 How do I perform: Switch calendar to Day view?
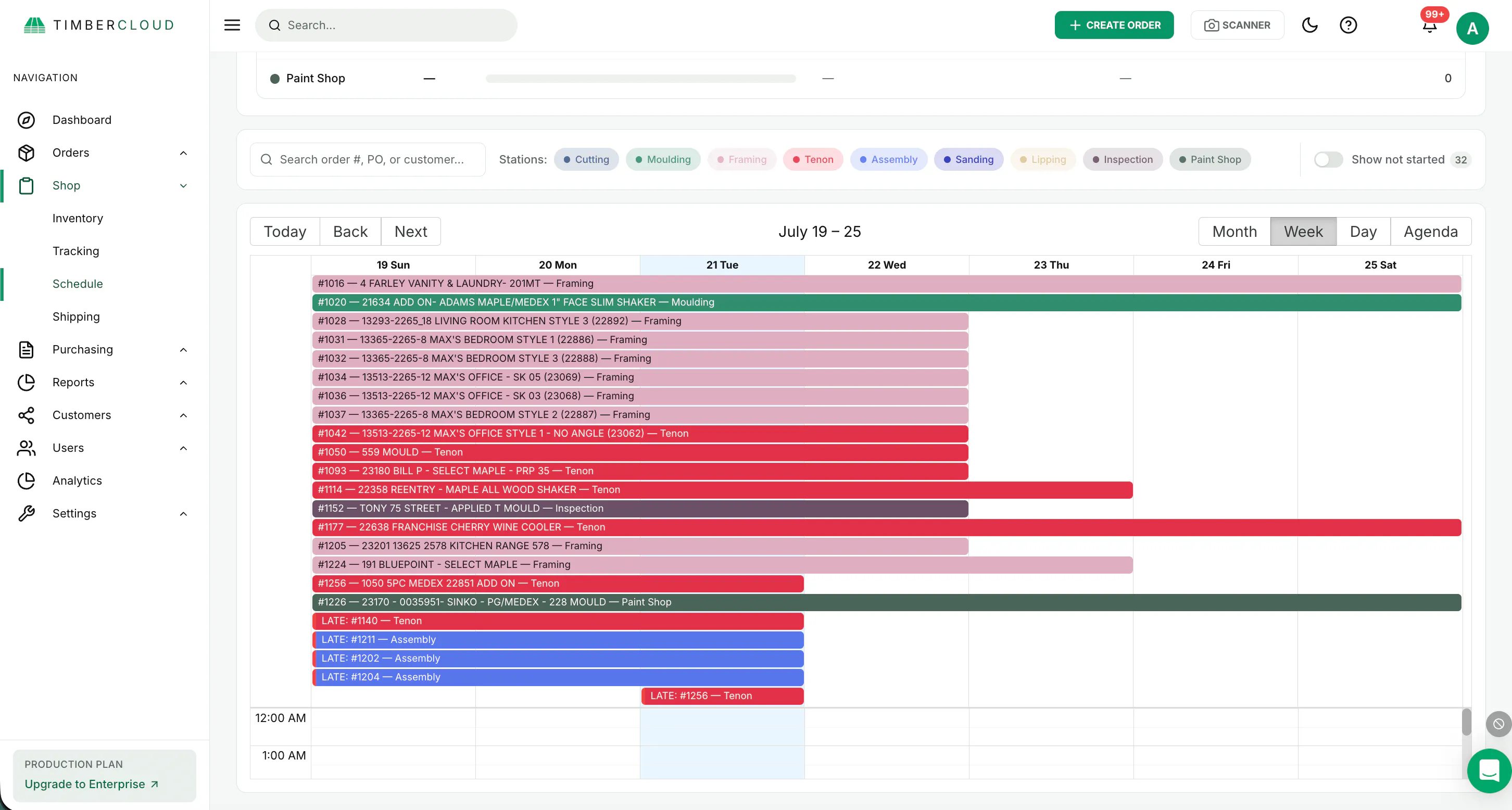(x=1363, y=231)
